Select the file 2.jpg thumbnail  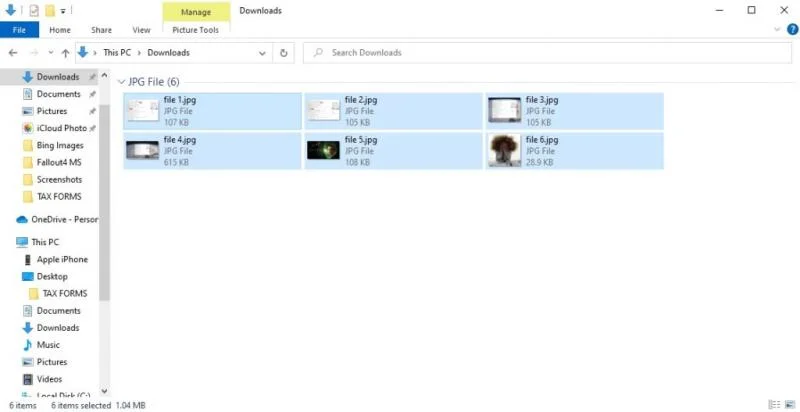[323, 111]
